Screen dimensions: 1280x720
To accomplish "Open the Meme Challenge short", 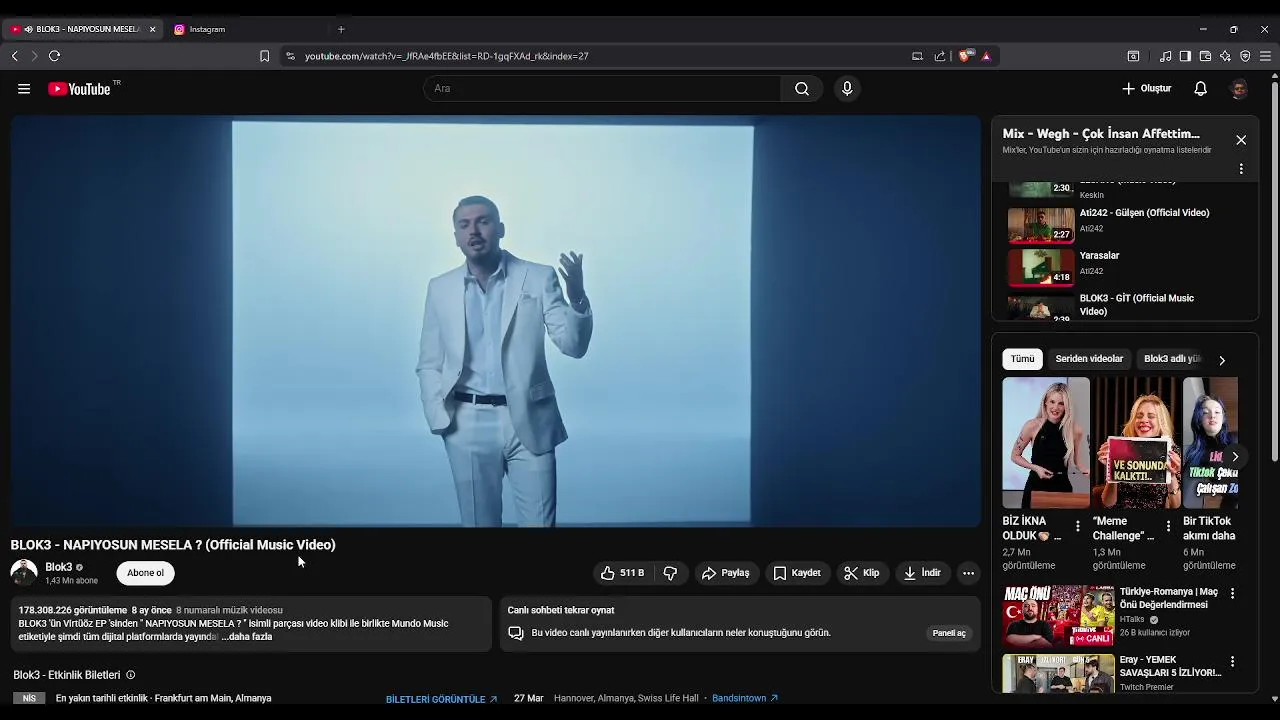I will pyautogui.click(x=1136, y=443).
